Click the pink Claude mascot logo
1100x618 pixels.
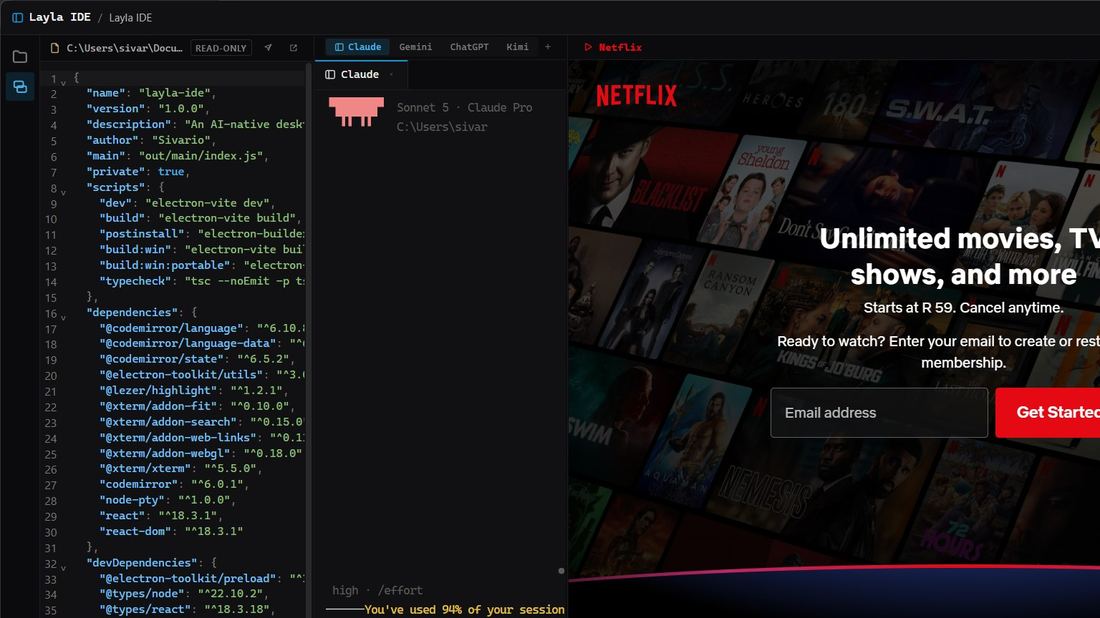[x=356, y=112]
